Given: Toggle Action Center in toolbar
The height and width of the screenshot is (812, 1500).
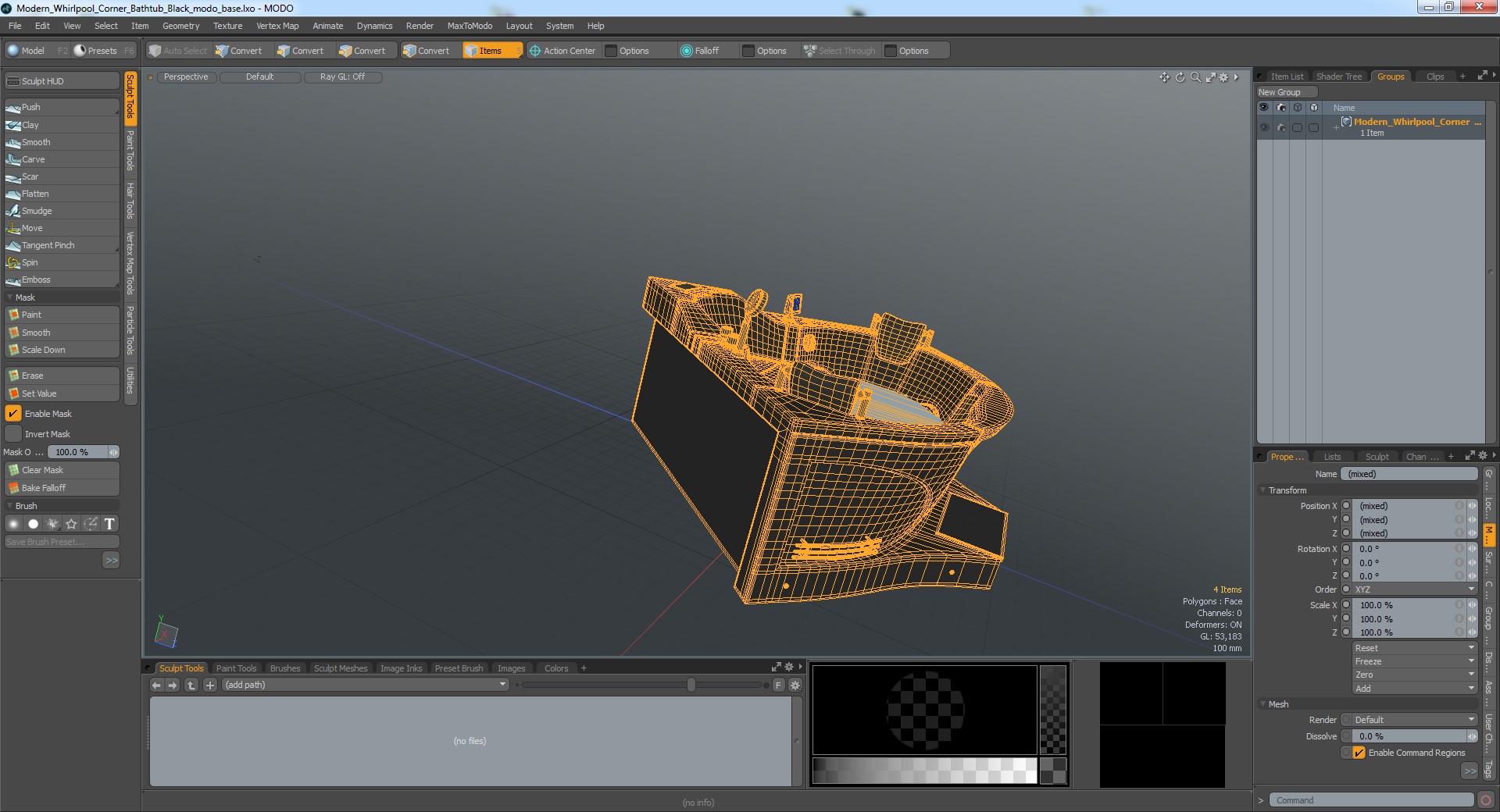Looking at the screenshot, I should [x=562, y=51].
